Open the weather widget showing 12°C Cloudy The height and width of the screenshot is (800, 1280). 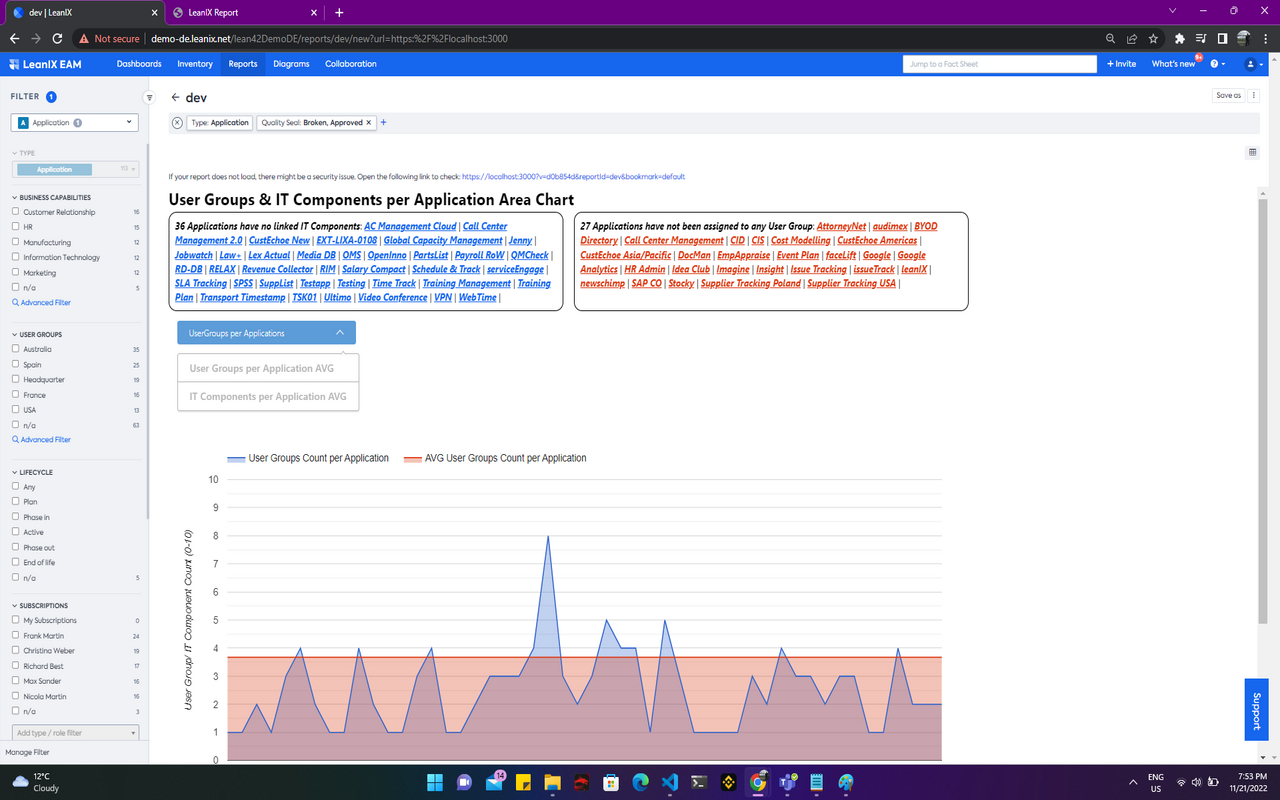tap(36, 782)
